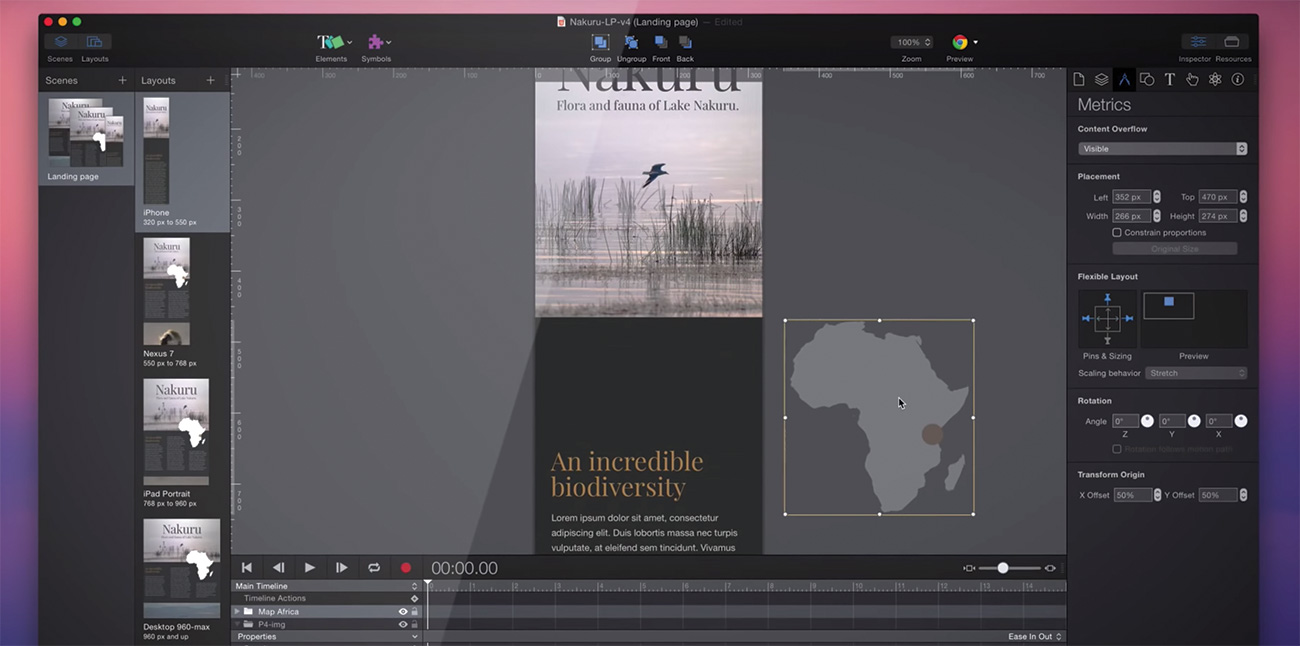Toggle the lock on the P4-img layer
This screenshot has width=1300, height=646.
click(415, 625)
